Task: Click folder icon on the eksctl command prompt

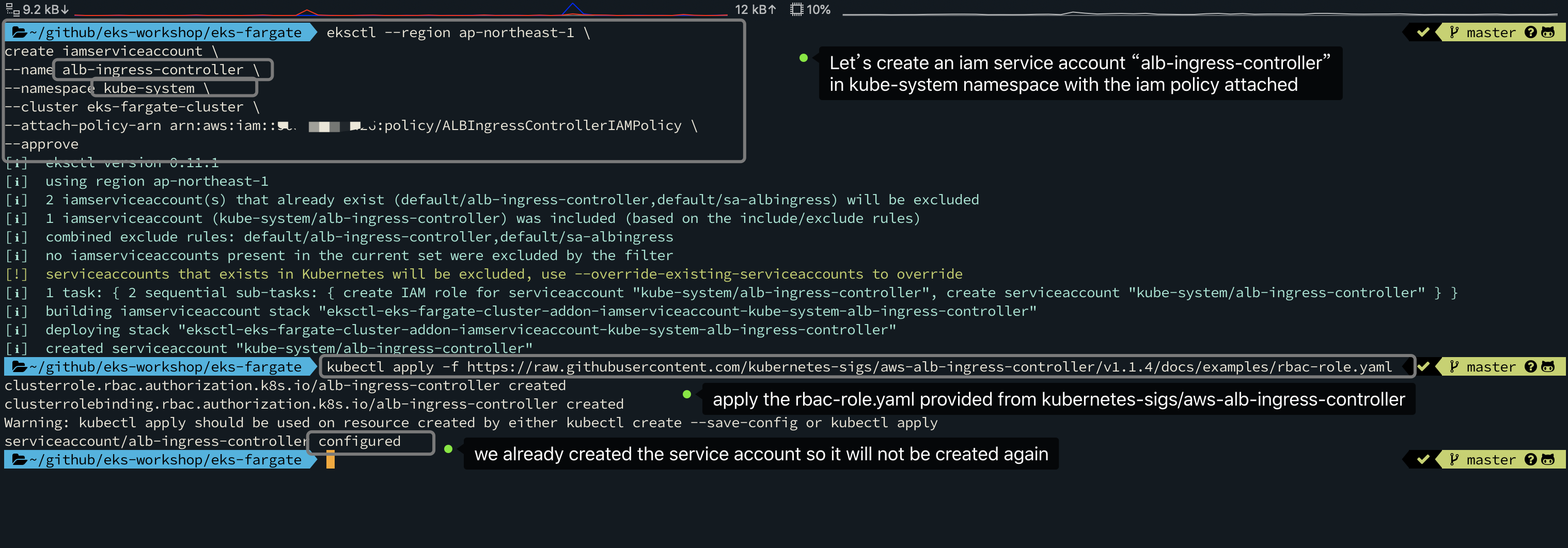Action: tap(20, 33)
